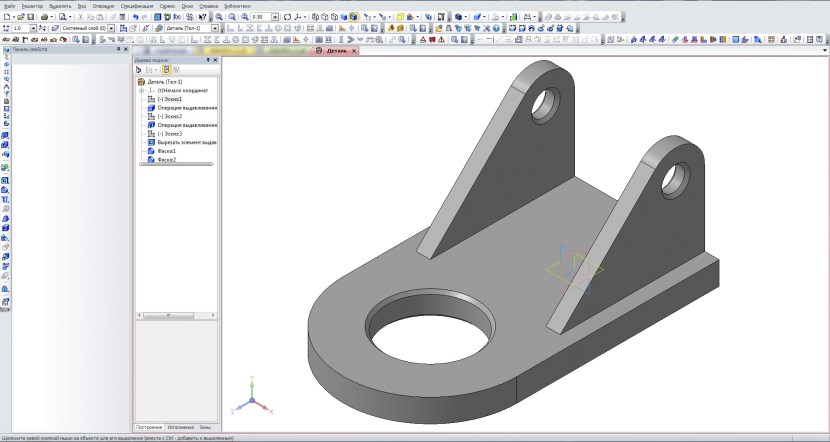Pin the Панель свойств panel

pyautogui.click(x=119, y=49)
